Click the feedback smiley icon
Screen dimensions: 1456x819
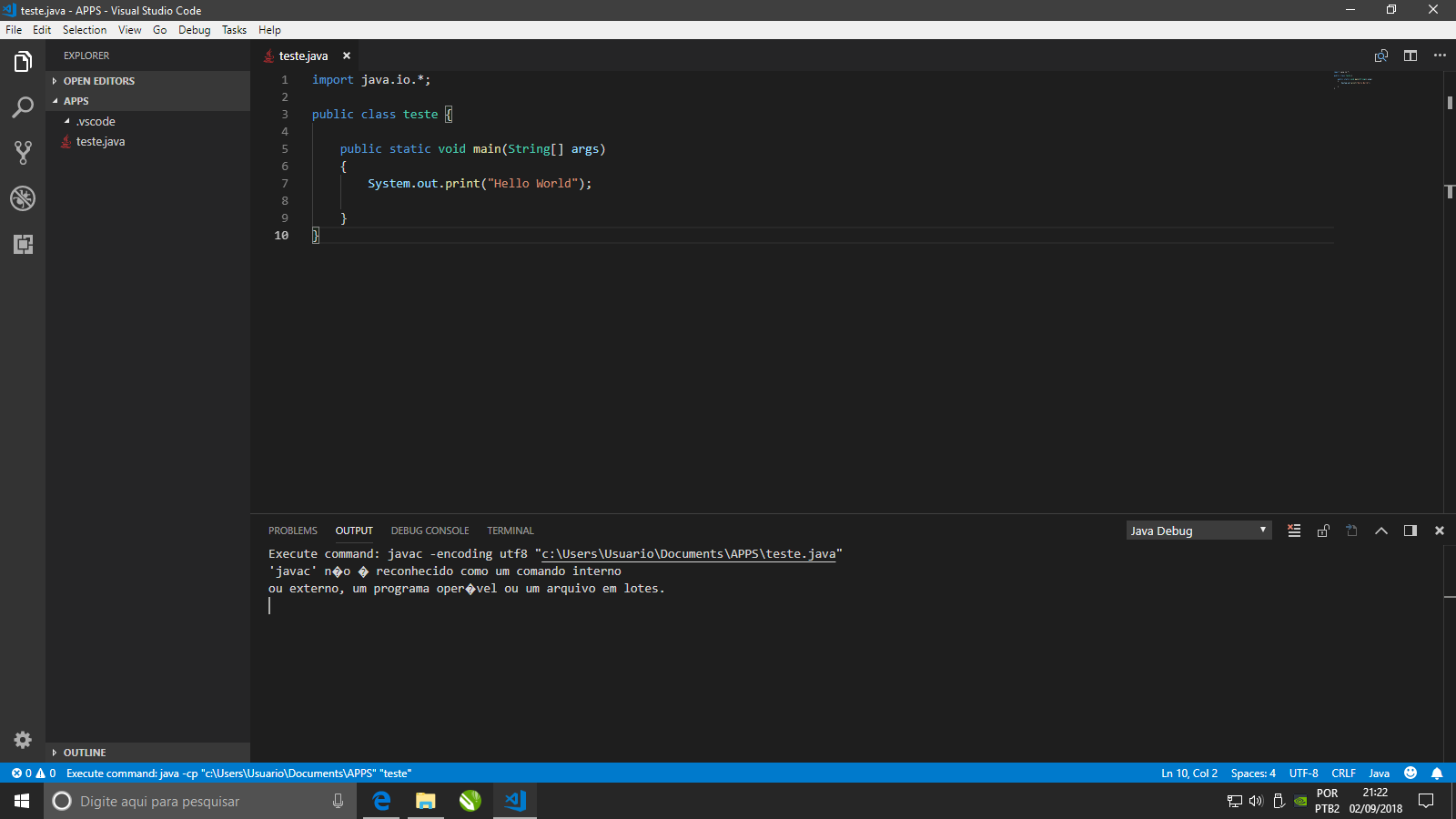pos(1410,773)
